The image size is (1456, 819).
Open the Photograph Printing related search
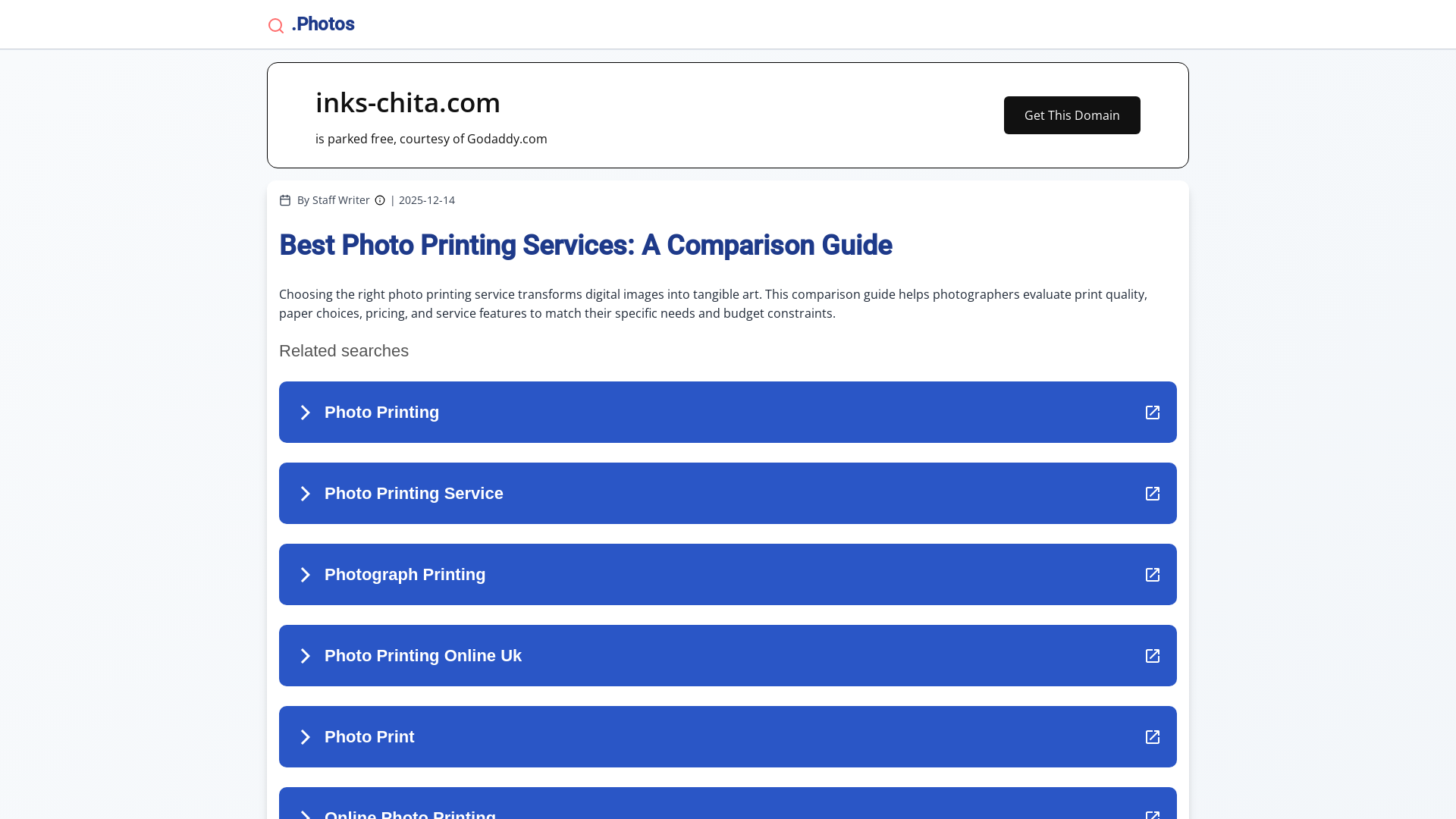pos(405,575)
